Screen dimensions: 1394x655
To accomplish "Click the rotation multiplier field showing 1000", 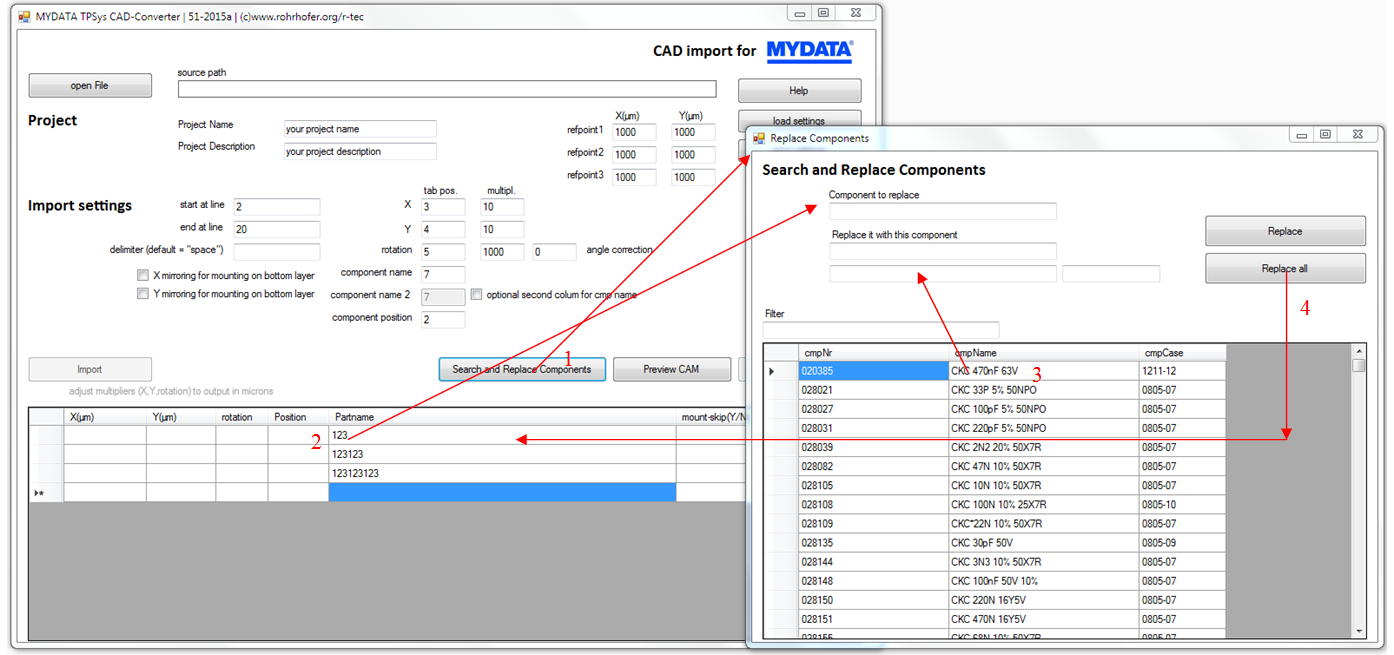I will point(502,252).
